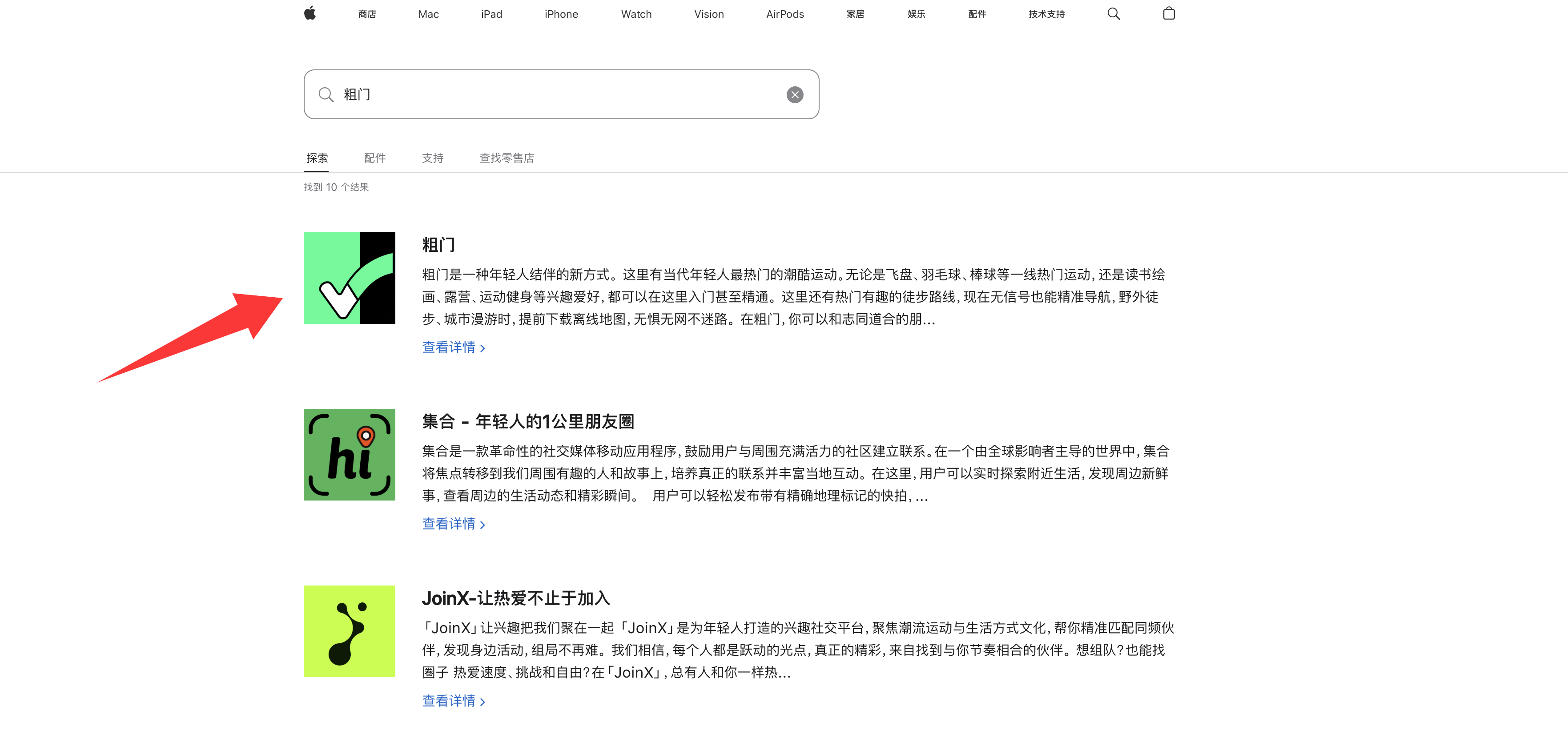
Task: Switch to the 查找零售店 tab
Action: tap(507, 158)
